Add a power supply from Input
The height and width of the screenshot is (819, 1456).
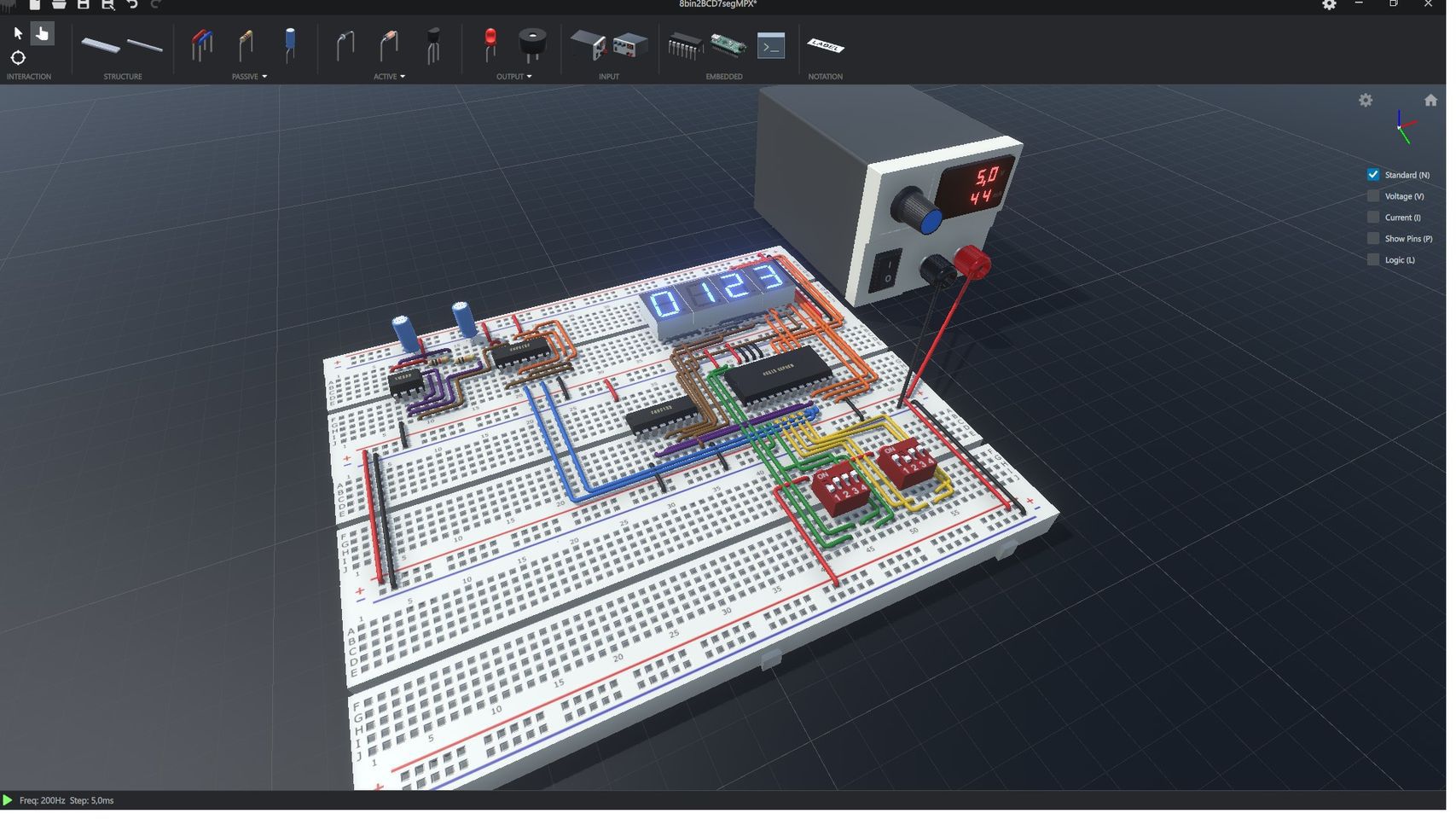[x=630, y=45]
